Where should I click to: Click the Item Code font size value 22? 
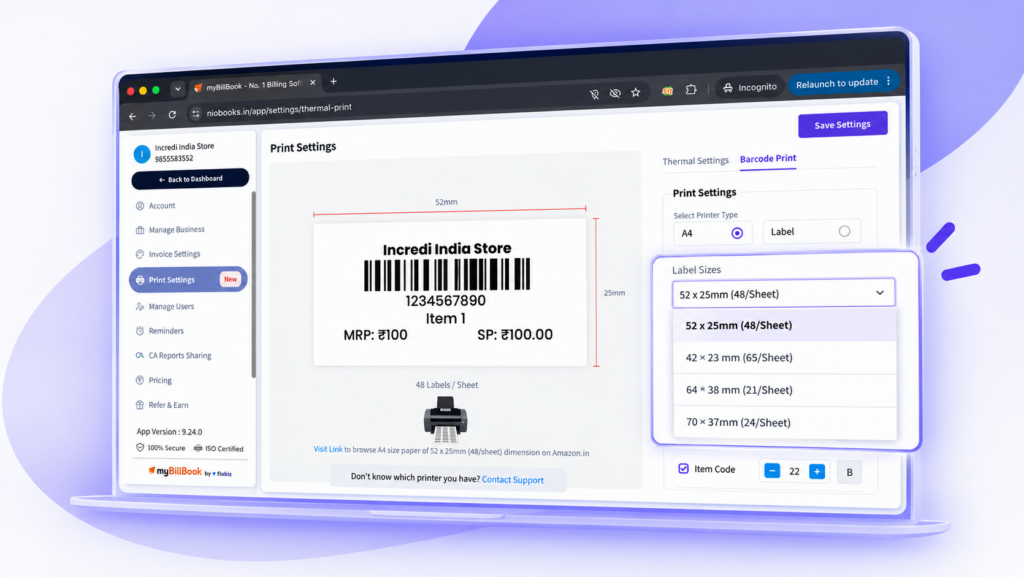[x=794, y=471]
